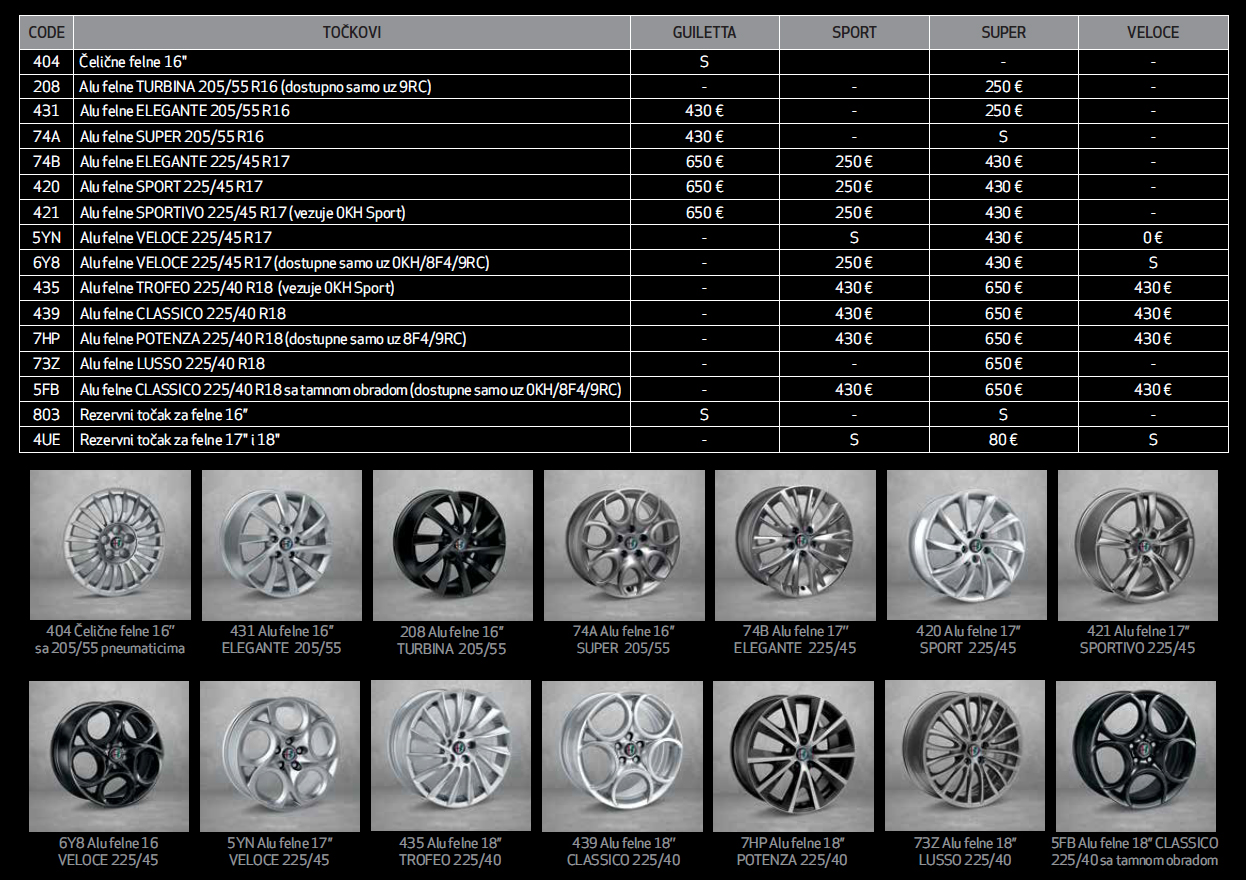Image resolution: width=1246 pixels, height=880 pixels.
Task: Click the 7HP POTENZA 225/40 wheel thumbnail
Action: pyautogui.click(x=793, y=755)
